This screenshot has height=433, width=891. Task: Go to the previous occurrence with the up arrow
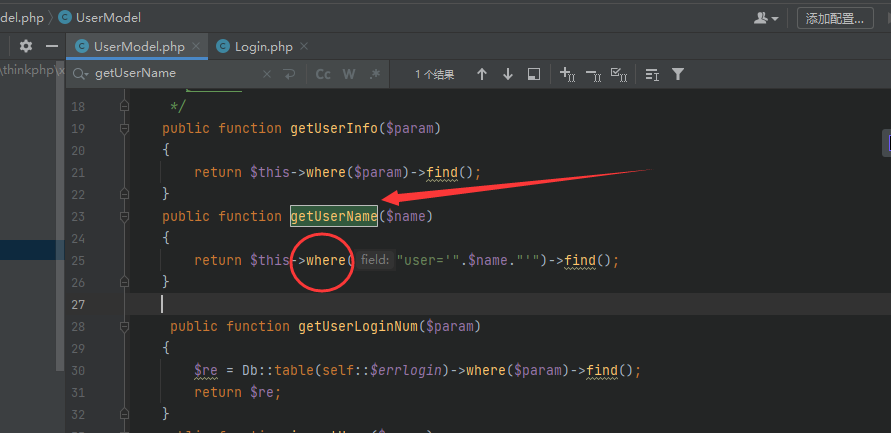(x=482, y=74)
